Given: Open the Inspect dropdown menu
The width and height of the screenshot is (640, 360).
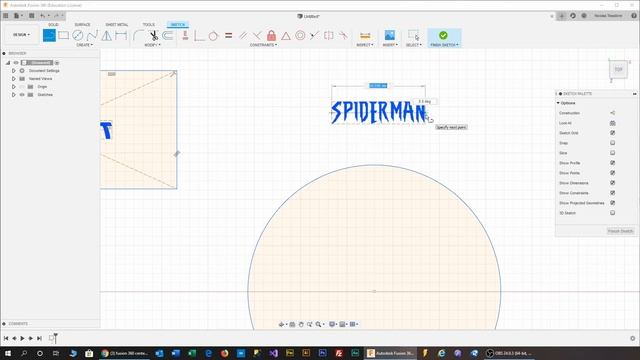Looking at the screenshot, I should [x=364, y=45].
